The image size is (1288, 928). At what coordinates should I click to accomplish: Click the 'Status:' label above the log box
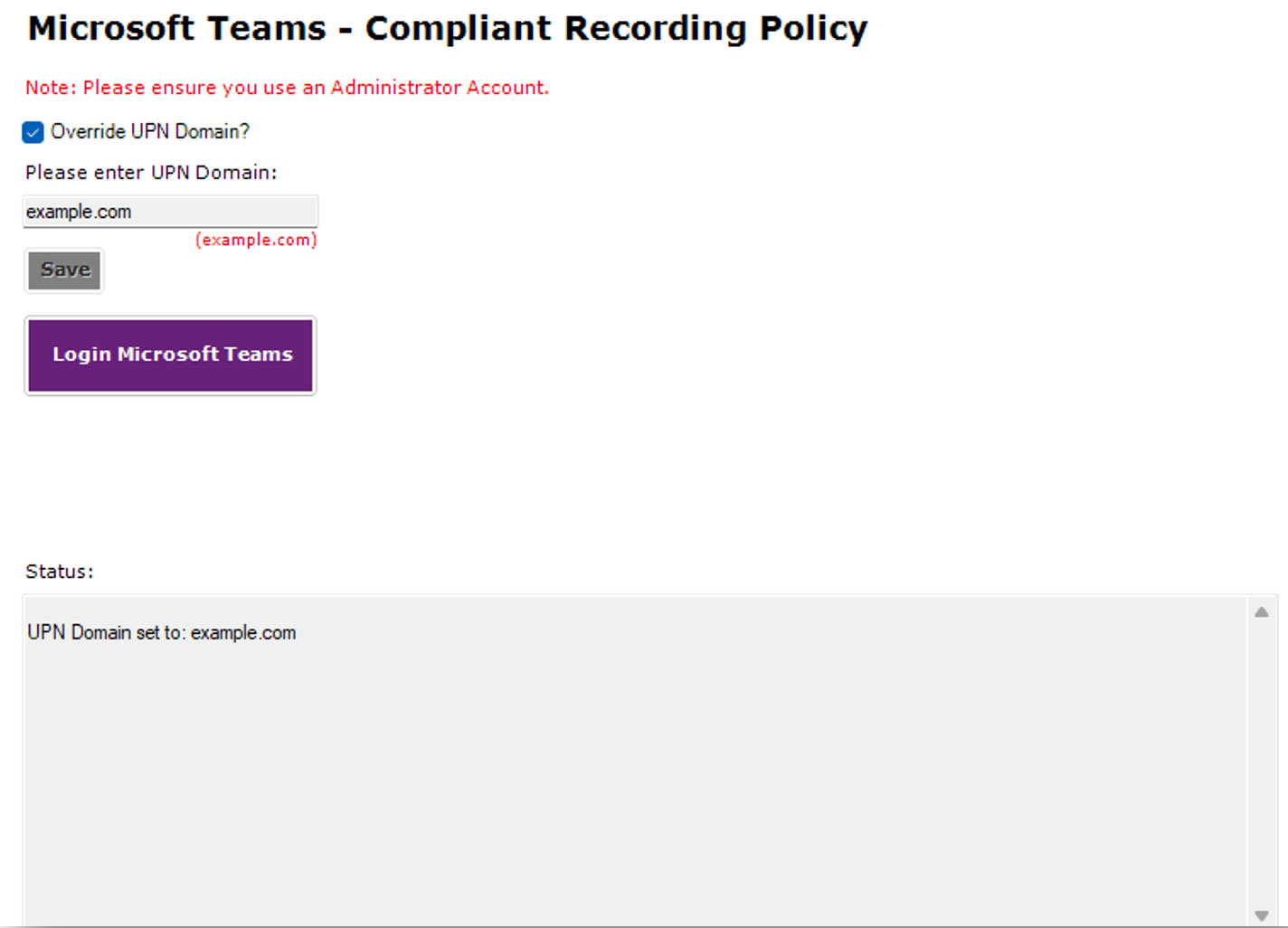click(x=60, y=572)
